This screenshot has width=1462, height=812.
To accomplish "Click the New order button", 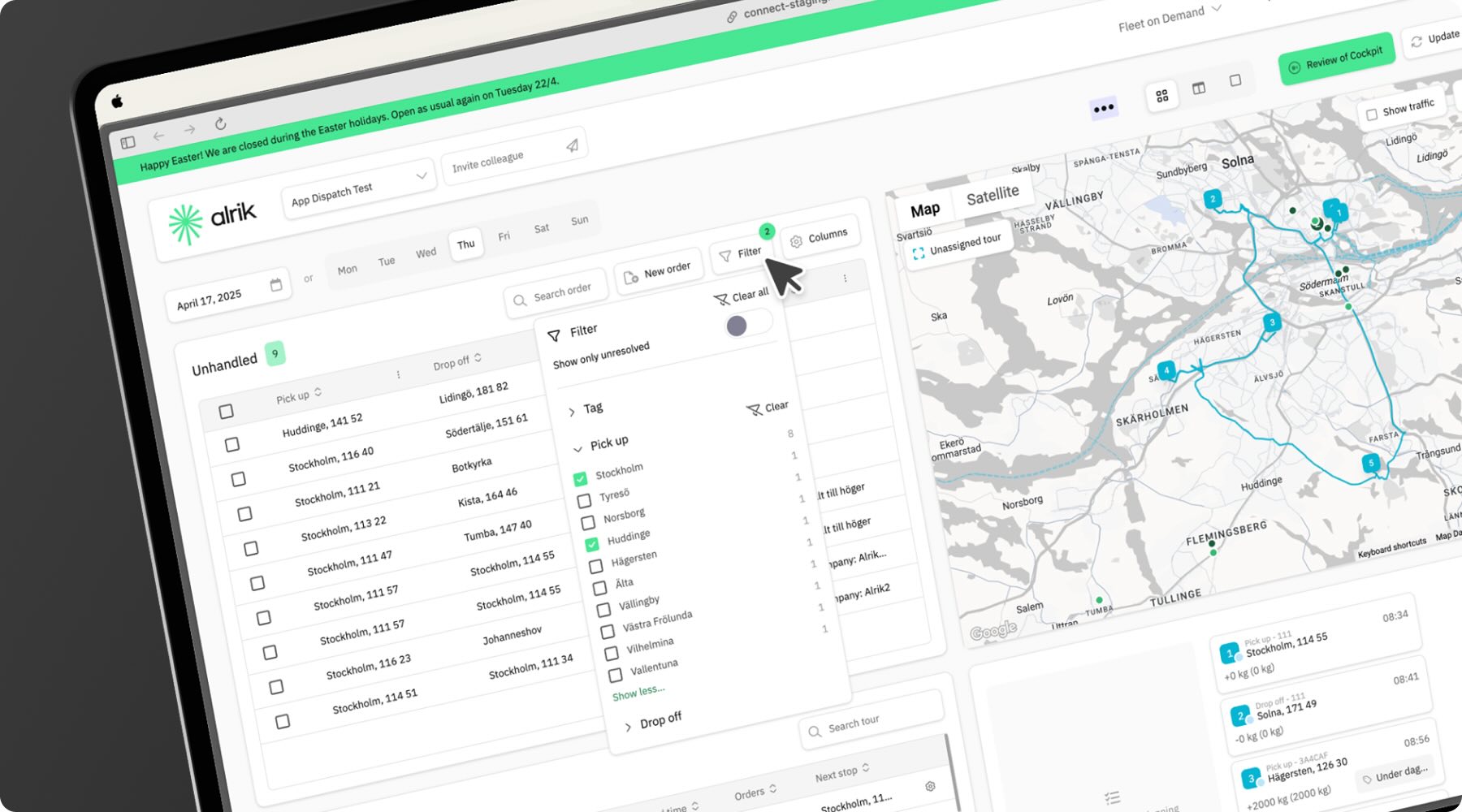I will (x=657, y=271).
